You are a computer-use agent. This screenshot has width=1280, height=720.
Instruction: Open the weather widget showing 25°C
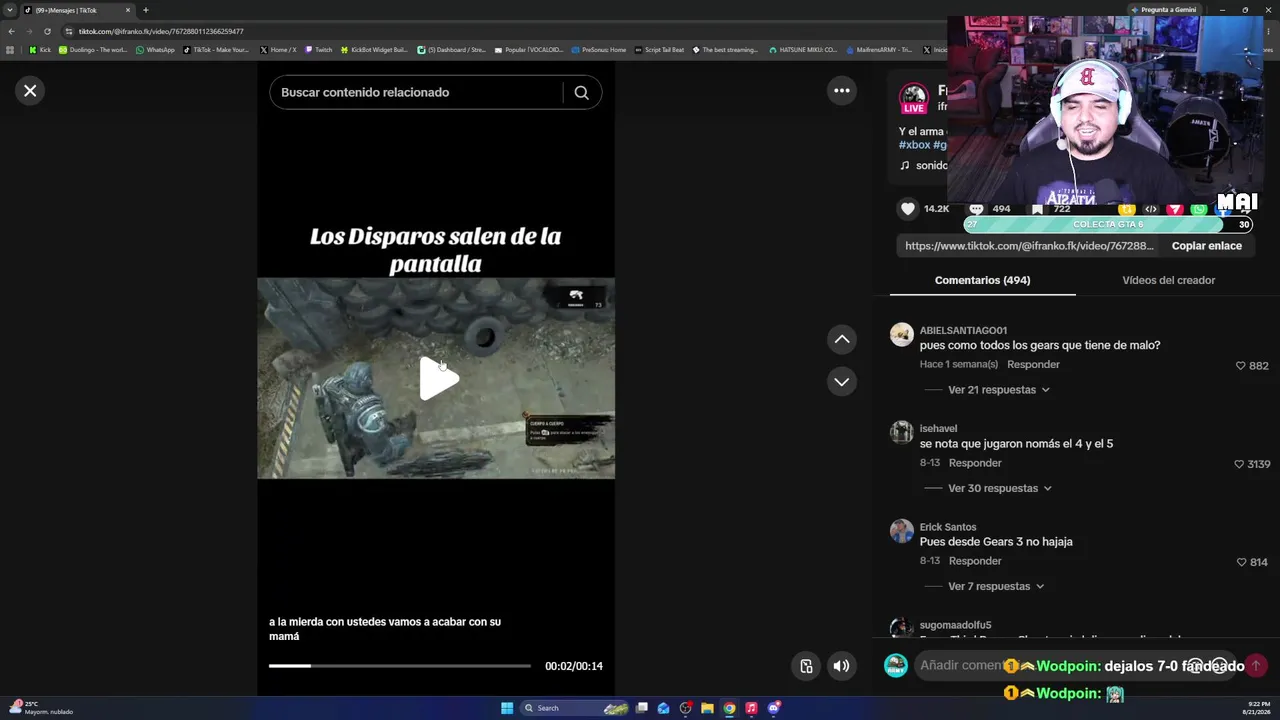coord(40,708)
